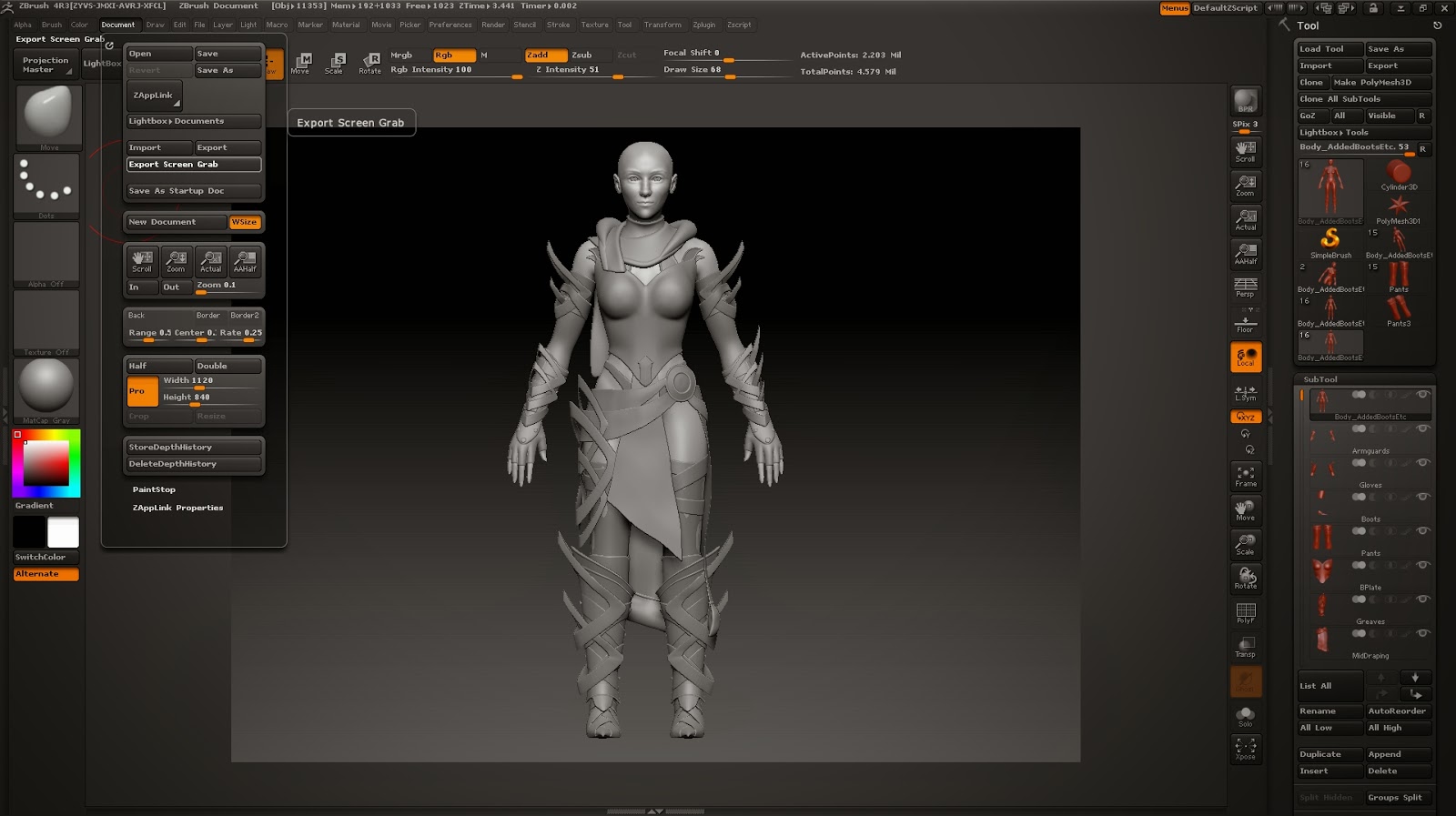
Task: Toggle L.Sym local symmetry icon
Action: coord(1245,393)
